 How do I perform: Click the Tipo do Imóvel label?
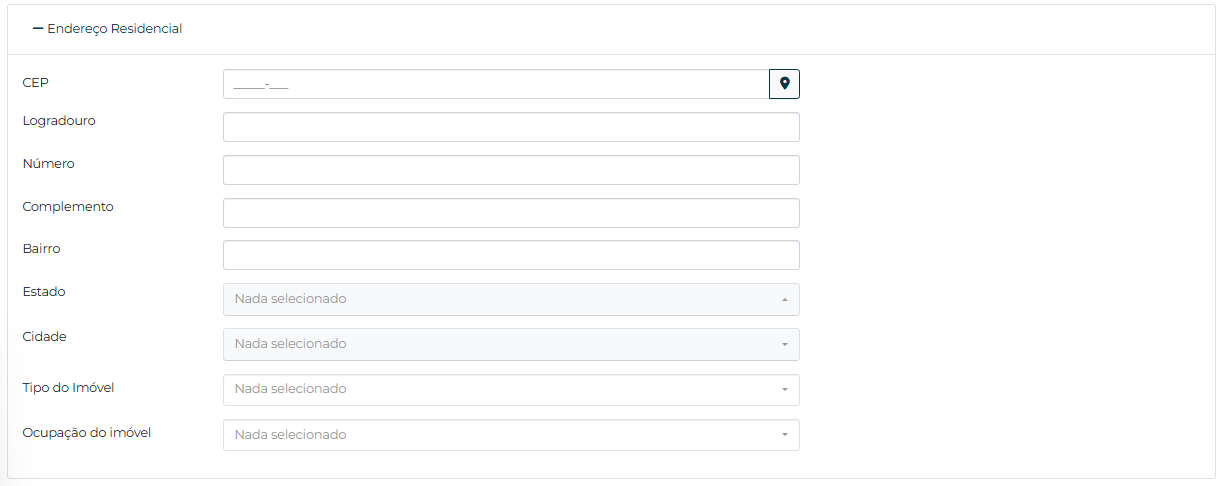click(75, 387)
